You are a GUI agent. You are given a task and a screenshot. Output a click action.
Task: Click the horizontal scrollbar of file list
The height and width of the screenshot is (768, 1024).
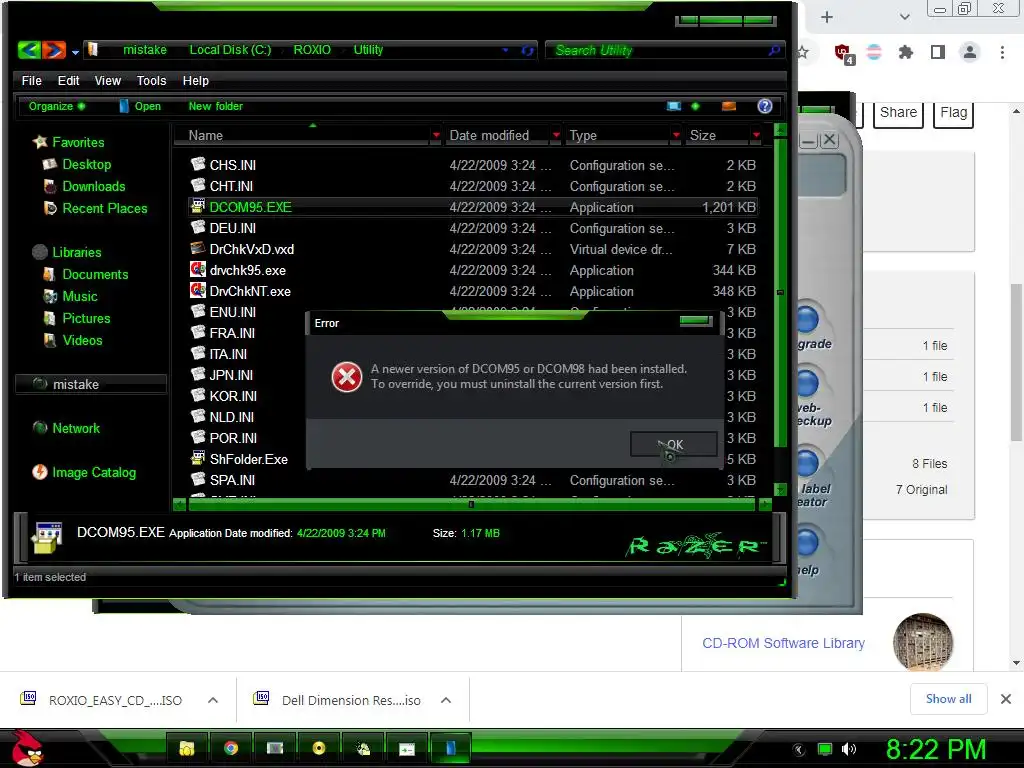473,504
